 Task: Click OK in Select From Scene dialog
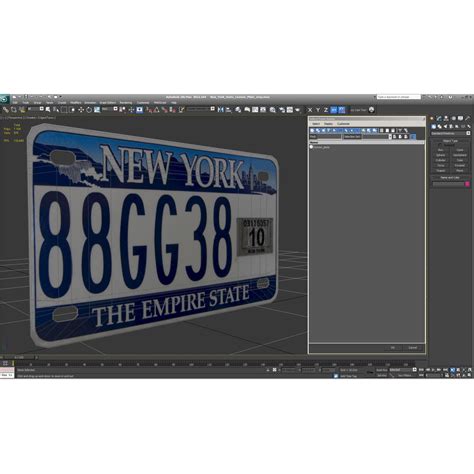tap(393, 348)
